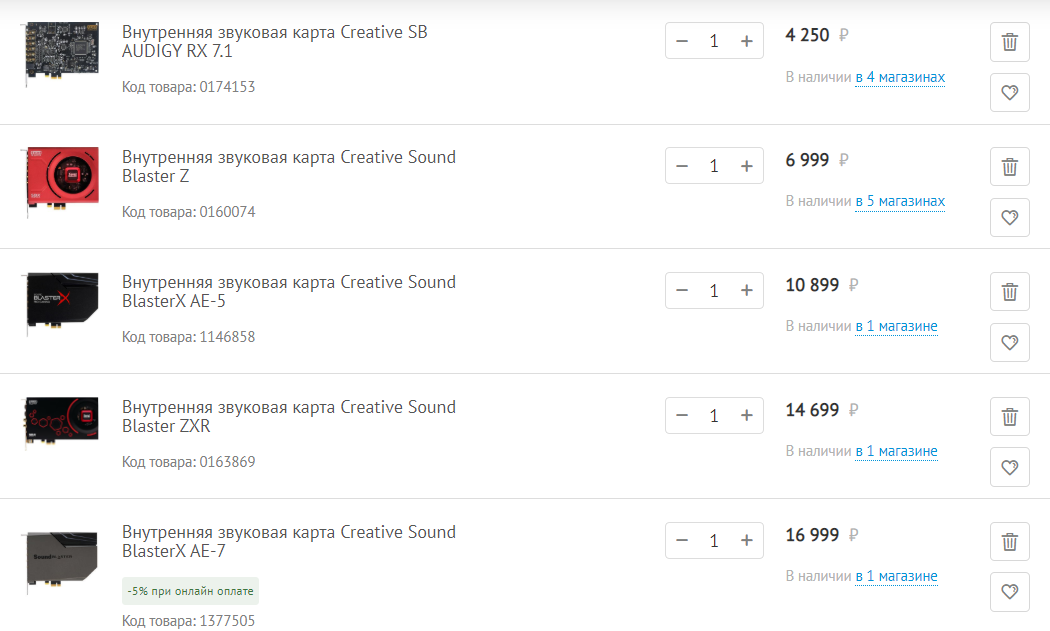The image size is (1050, 631).
Task: Add Sound BlasterX AE-7 to wishlist
Action: [1009, 592]
